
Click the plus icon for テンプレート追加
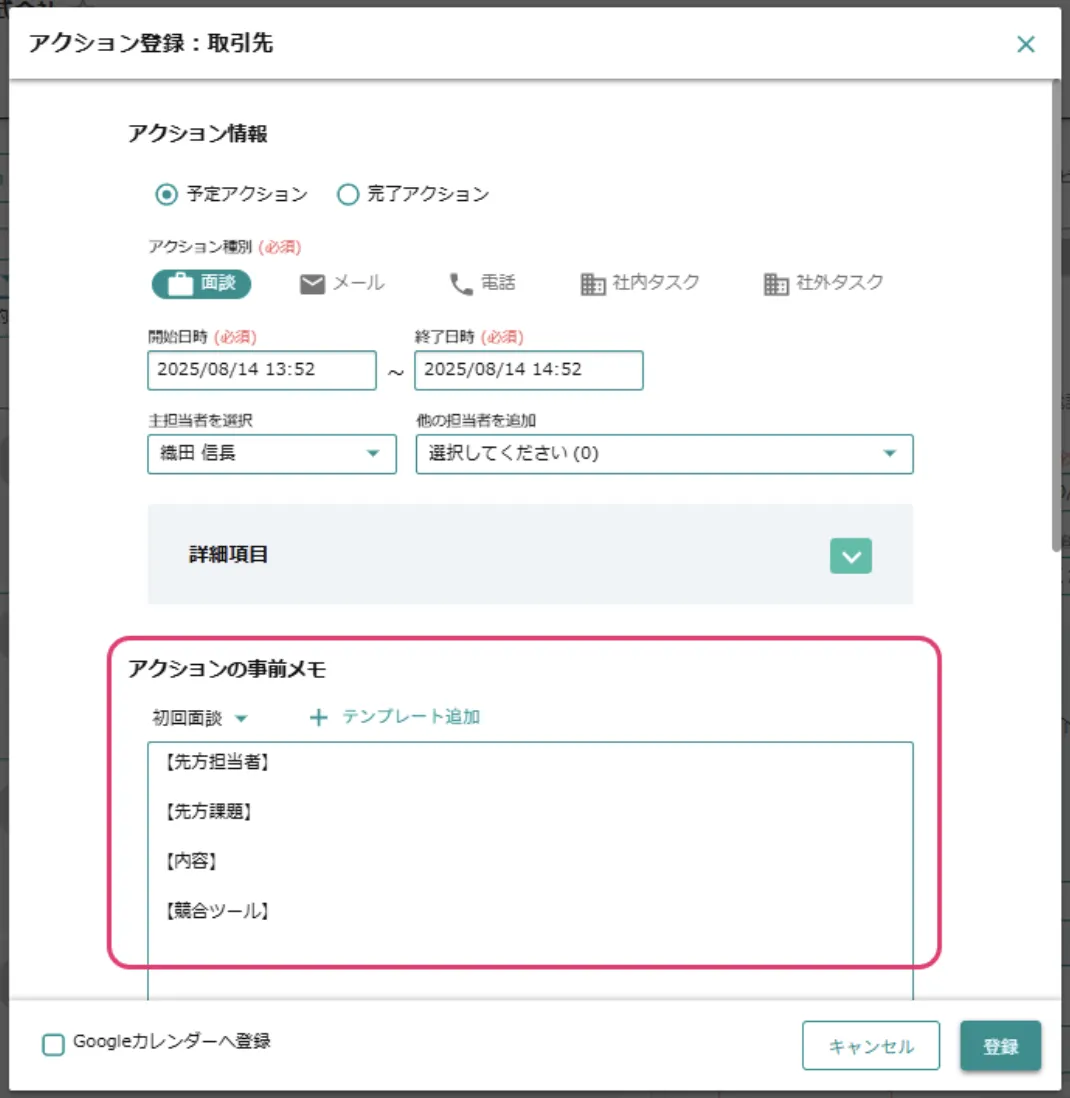click(319, 717)
